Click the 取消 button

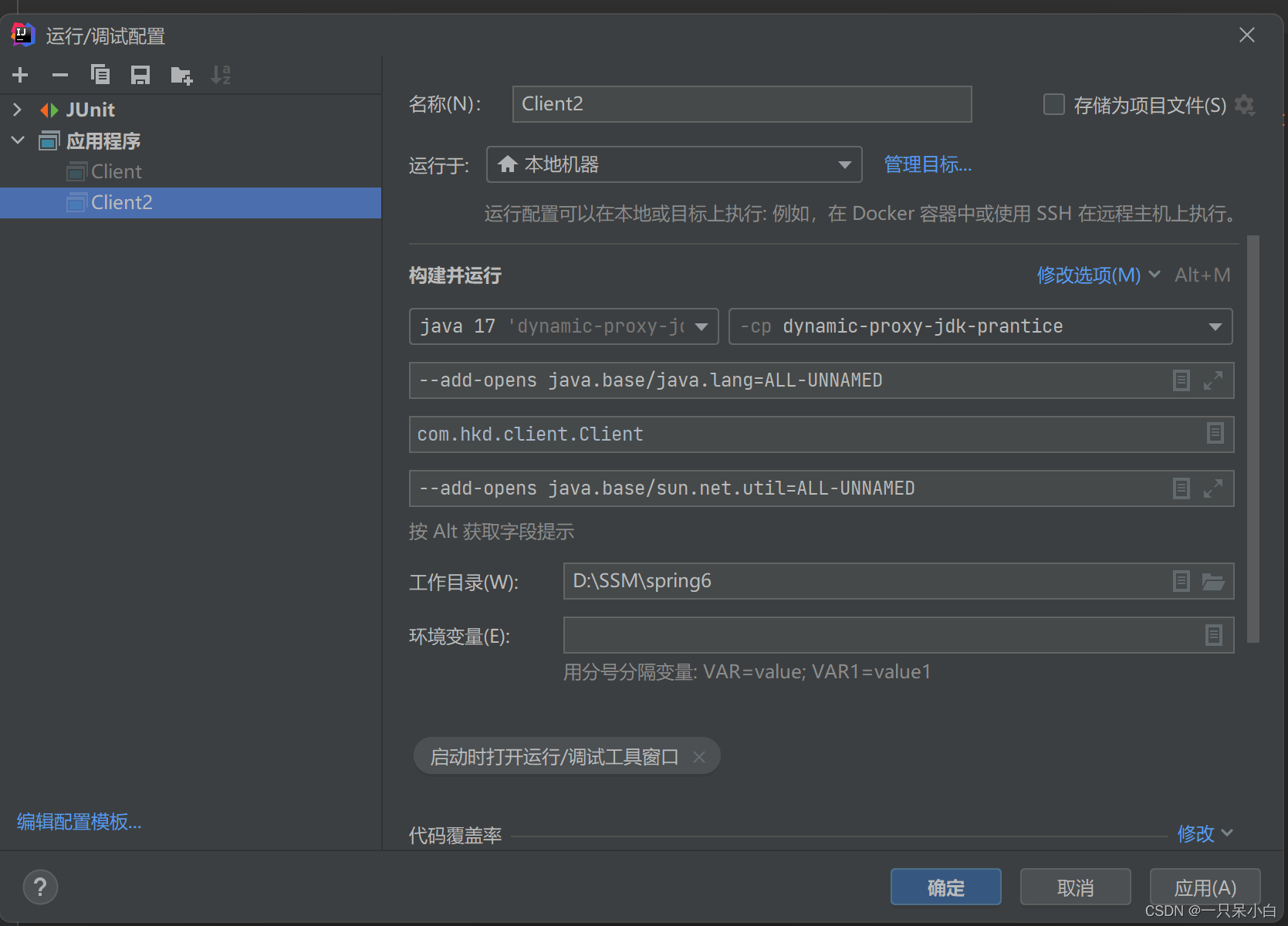[1076, 887]
